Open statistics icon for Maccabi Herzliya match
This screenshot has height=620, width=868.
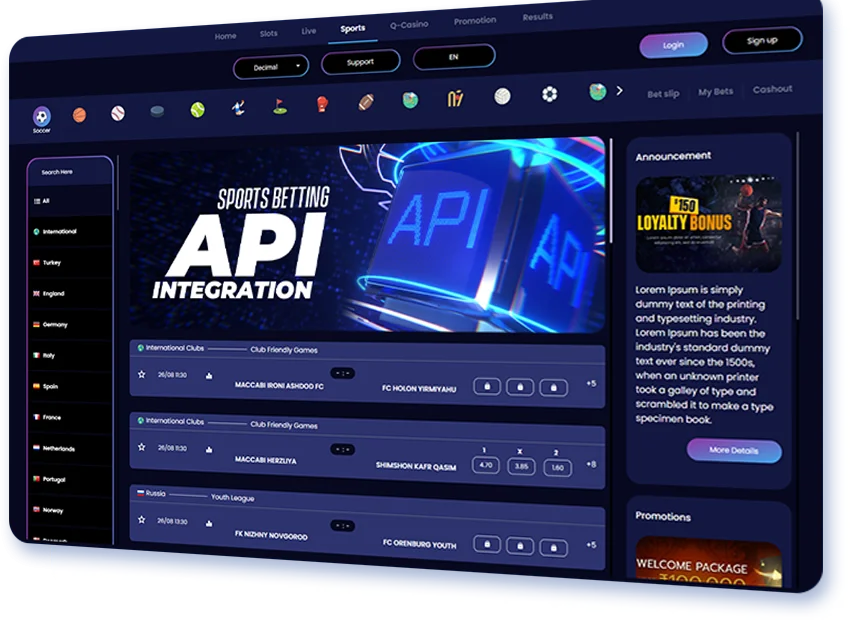click(x=209, y=450)
